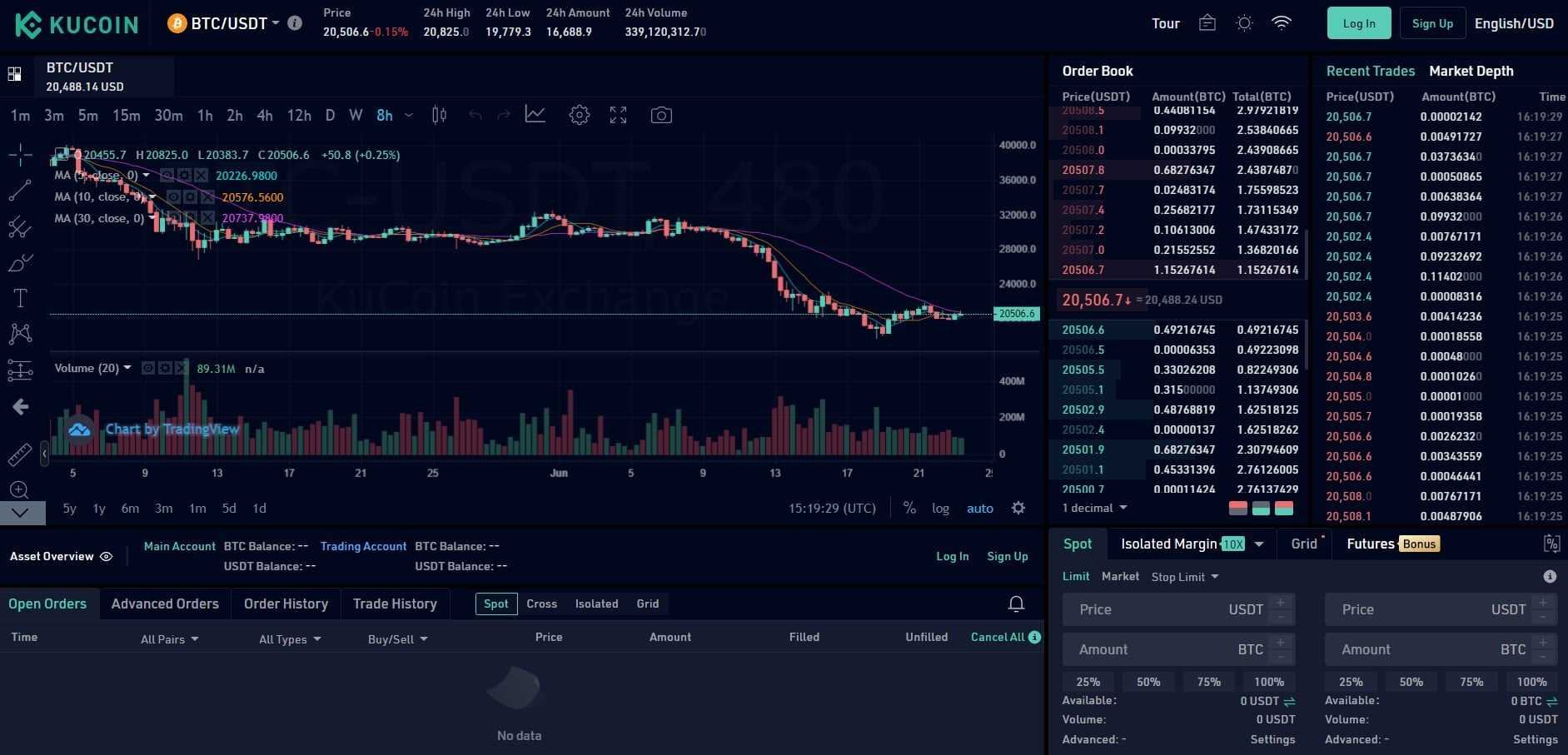Toggle percent scale on chart
The width and height of the screenshot is (1568, 755).
(909, 508)
